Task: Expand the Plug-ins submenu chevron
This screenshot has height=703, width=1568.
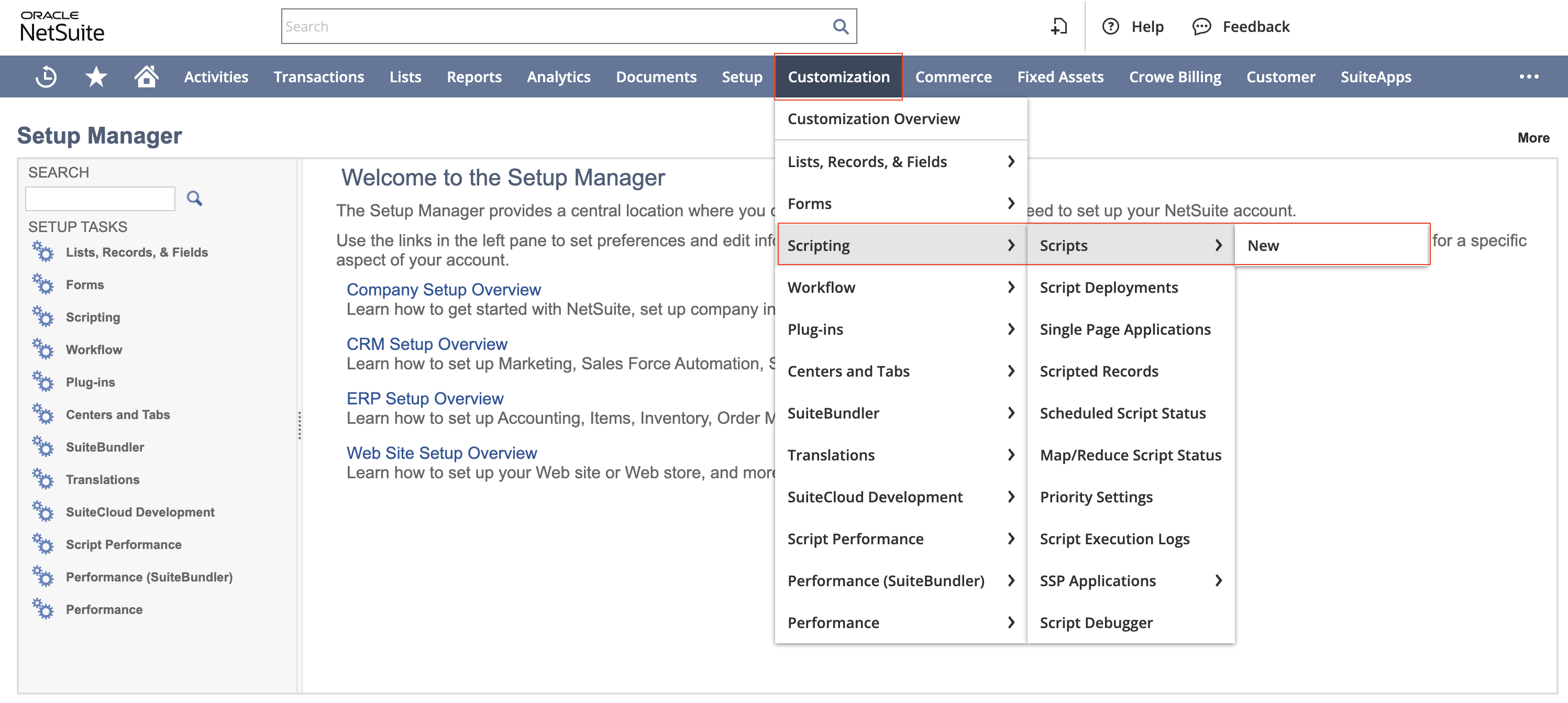Action: coord(1011,328)
